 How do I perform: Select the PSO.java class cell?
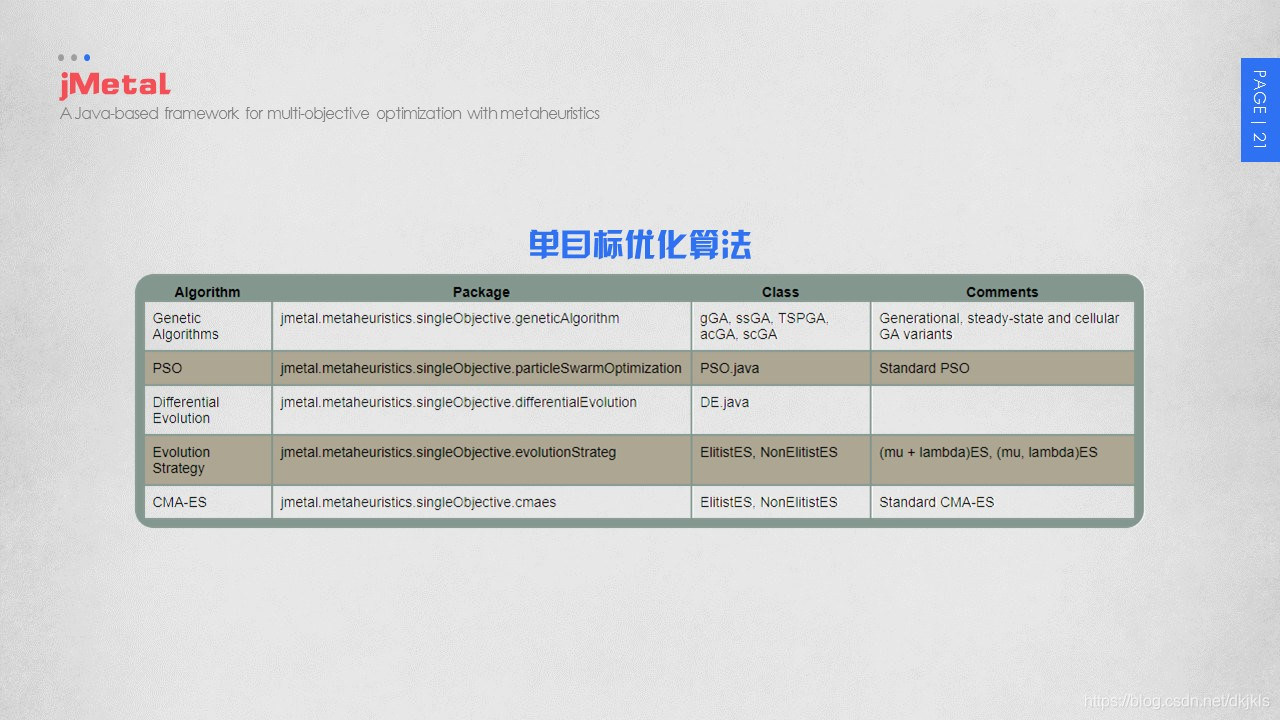(780, 368)
